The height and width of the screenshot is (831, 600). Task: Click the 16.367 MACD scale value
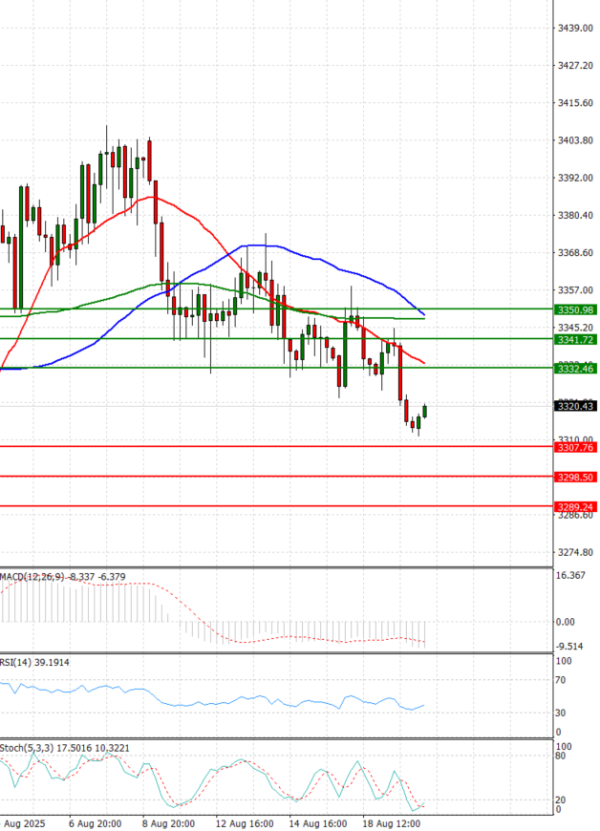pyautogui.click(x=571, y=576)
